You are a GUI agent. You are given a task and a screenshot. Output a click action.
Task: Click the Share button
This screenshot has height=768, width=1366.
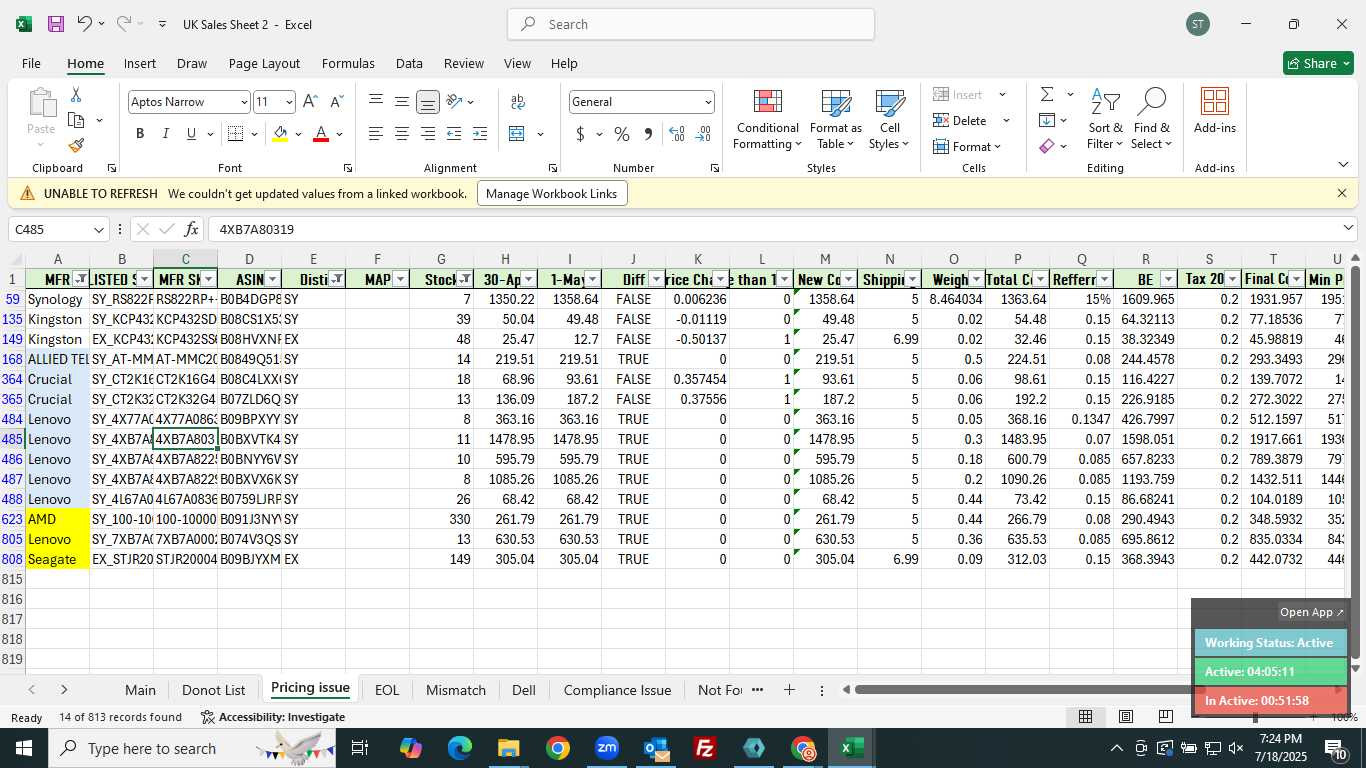pyautogui.click(x=1318, y=63)
